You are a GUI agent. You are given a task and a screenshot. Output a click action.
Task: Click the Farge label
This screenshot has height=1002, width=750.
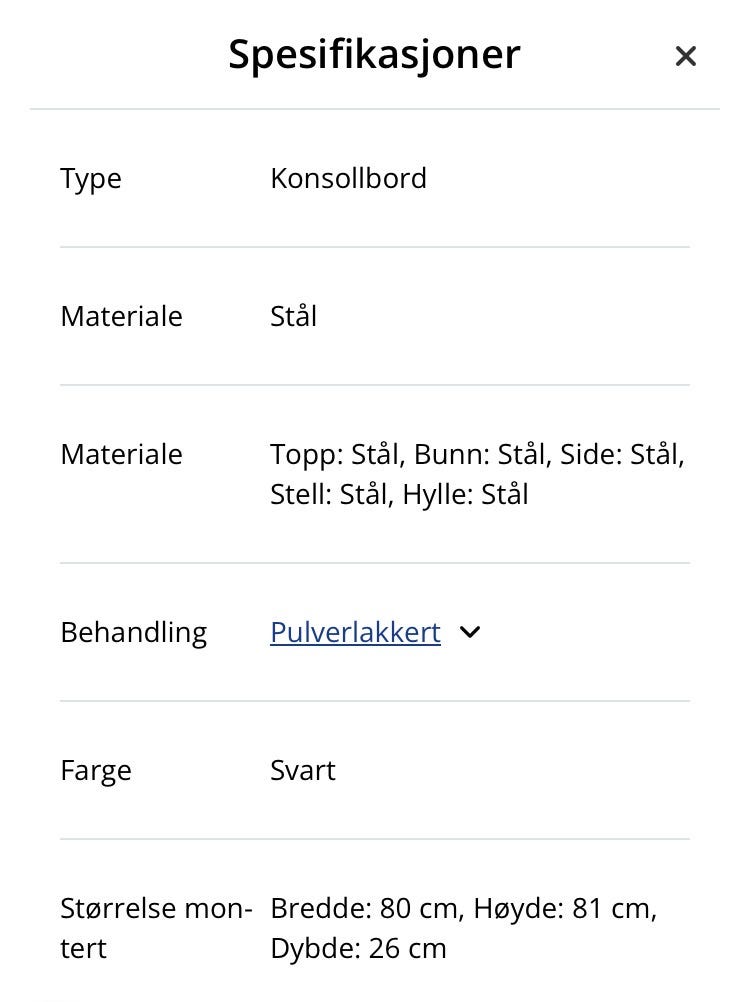[96, 770]
